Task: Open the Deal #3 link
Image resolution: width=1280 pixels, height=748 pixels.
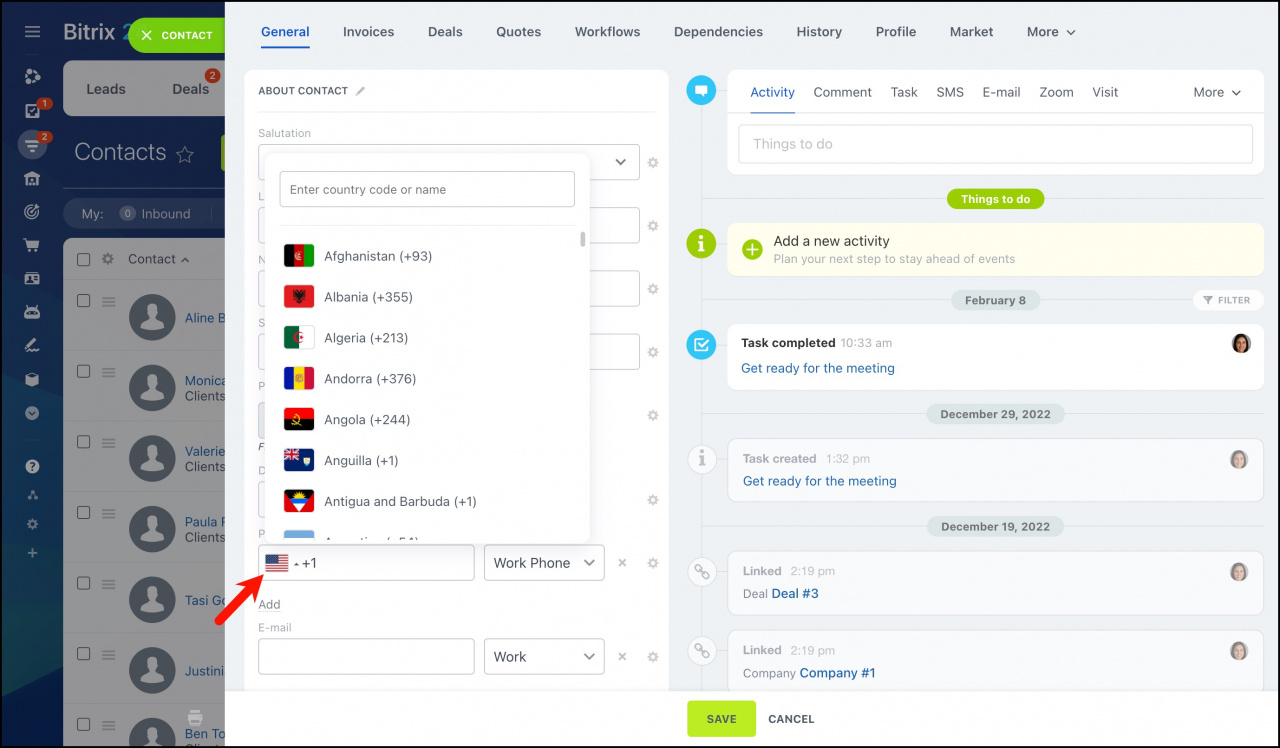Action: [x=795, y=594]
